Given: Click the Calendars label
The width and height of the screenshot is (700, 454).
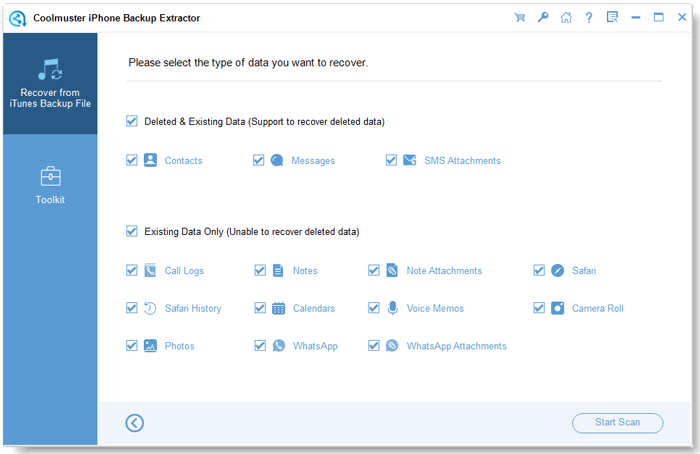Looking at the screenshot, I should coord(314,308).
